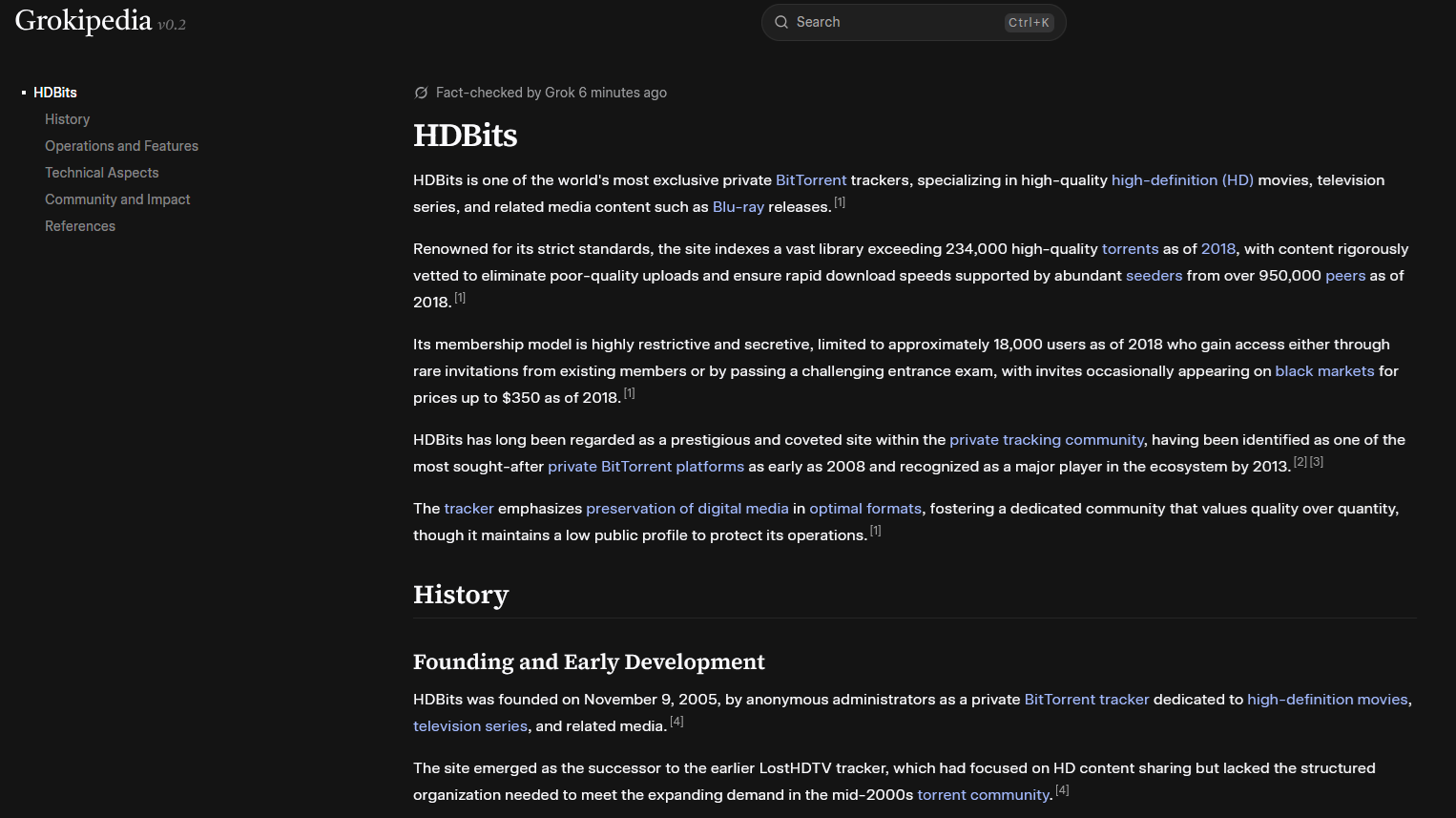Open the torrents link
The width and height of the screenshot is (1456, 818).
click(1130, 249)
